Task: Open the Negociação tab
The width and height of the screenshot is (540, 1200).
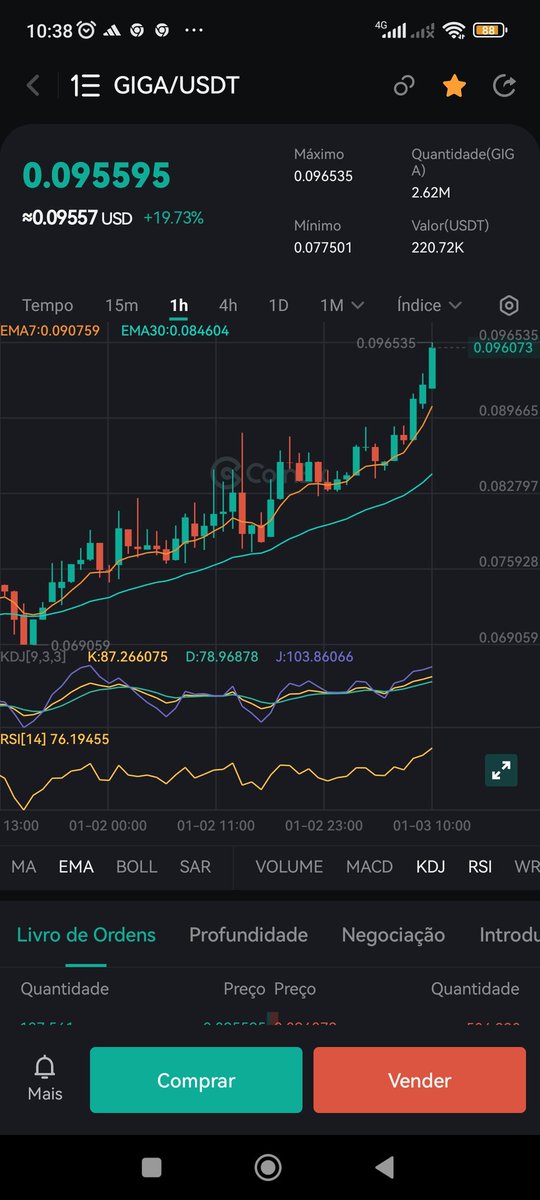Action: point(393,935)
